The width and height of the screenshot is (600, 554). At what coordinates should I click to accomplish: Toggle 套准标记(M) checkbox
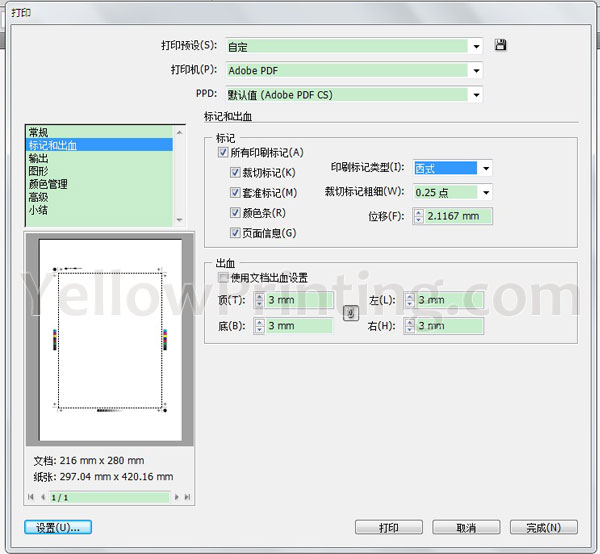[235, 192]
